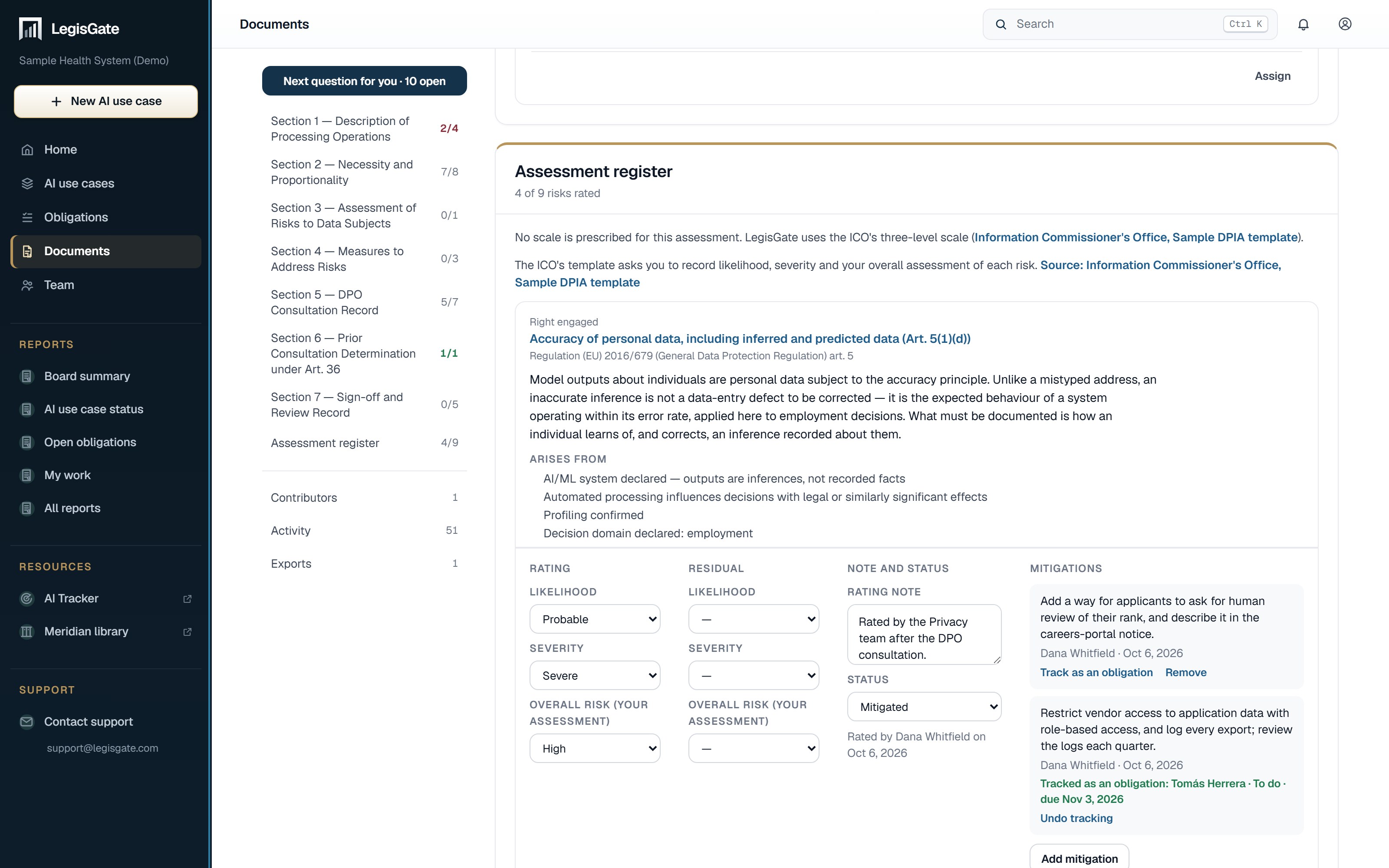This screenshot has width=1389, height=868.
Task: Open Residual Severity dropdown
Action: pos(754,676)
